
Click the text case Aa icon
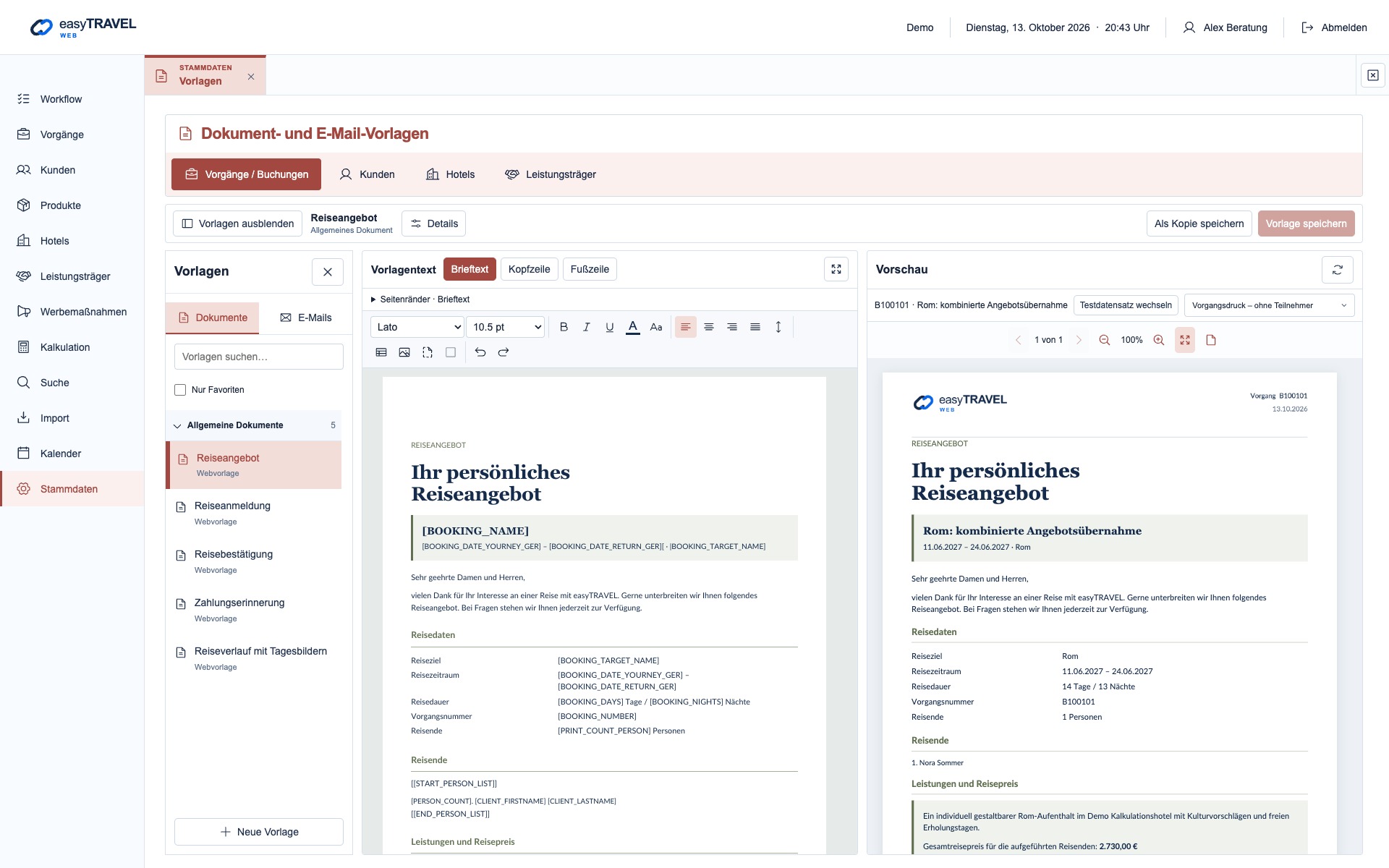(656, 327)
